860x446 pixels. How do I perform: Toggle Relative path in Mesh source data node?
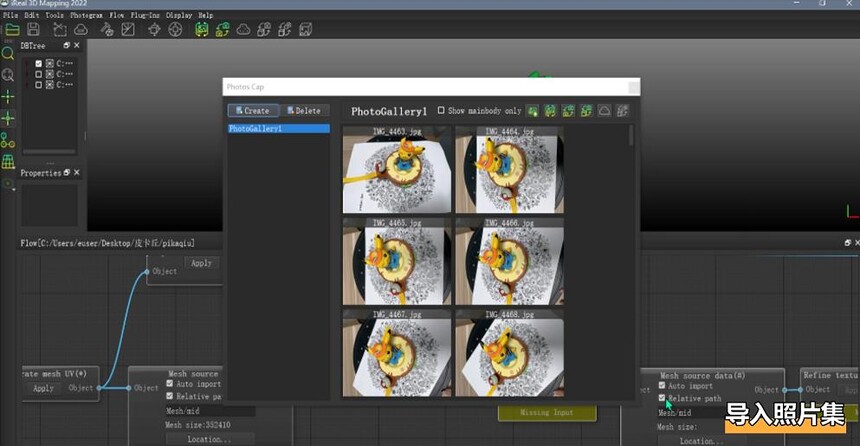[662, 398]
